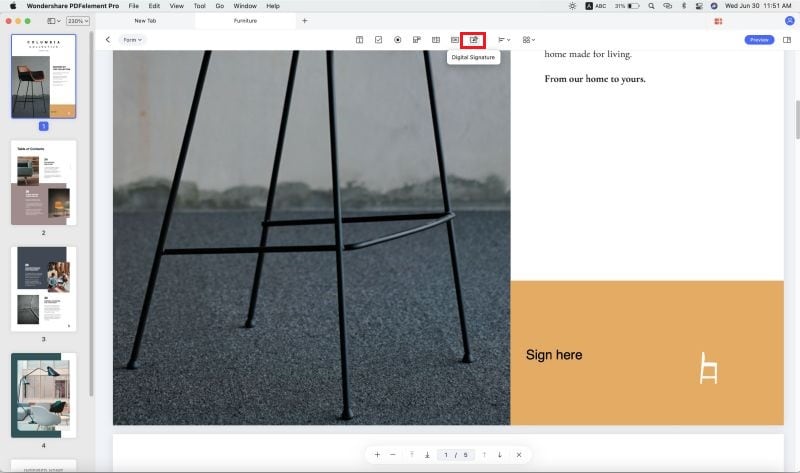Viewport: 800px width, 473px height.
Task: Open the zoom percentage dropdown
Action: pos(78,21)
